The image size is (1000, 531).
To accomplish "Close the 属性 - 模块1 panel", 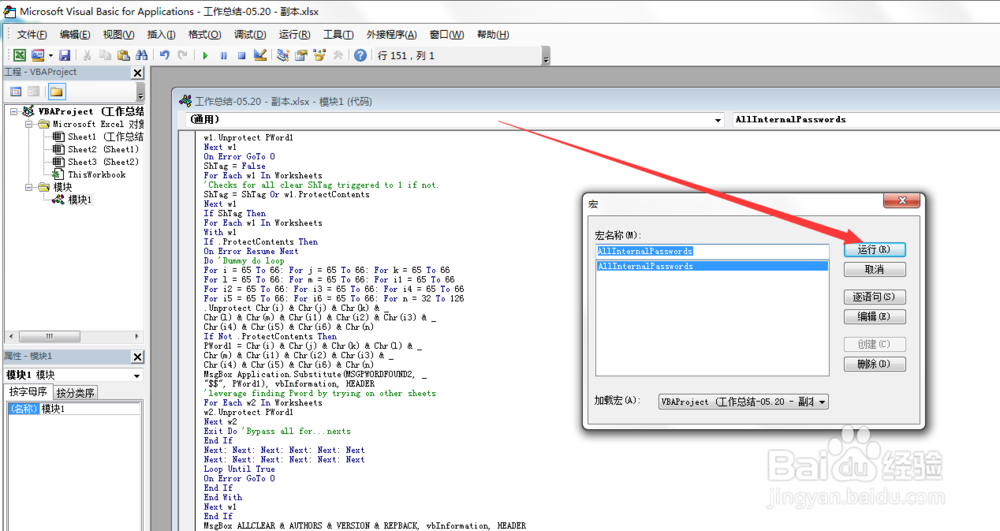I will point(137,356).
